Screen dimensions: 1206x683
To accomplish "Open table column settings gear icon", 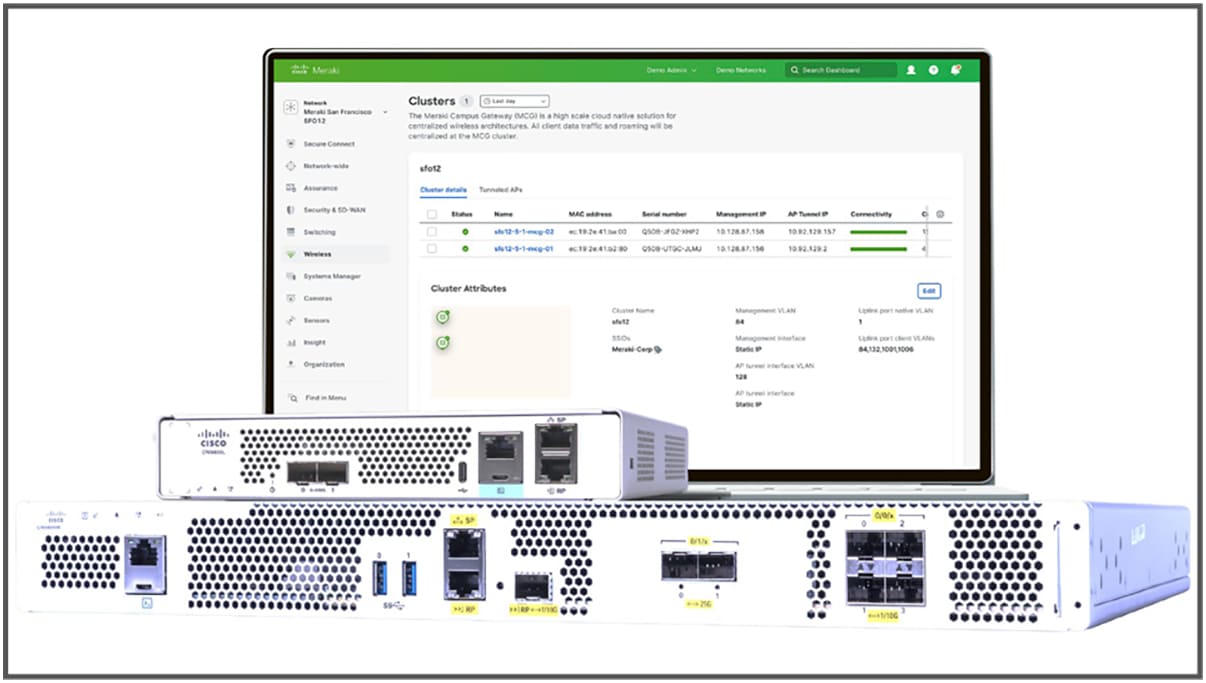I will pyautogui.click(x=940, y=214).
